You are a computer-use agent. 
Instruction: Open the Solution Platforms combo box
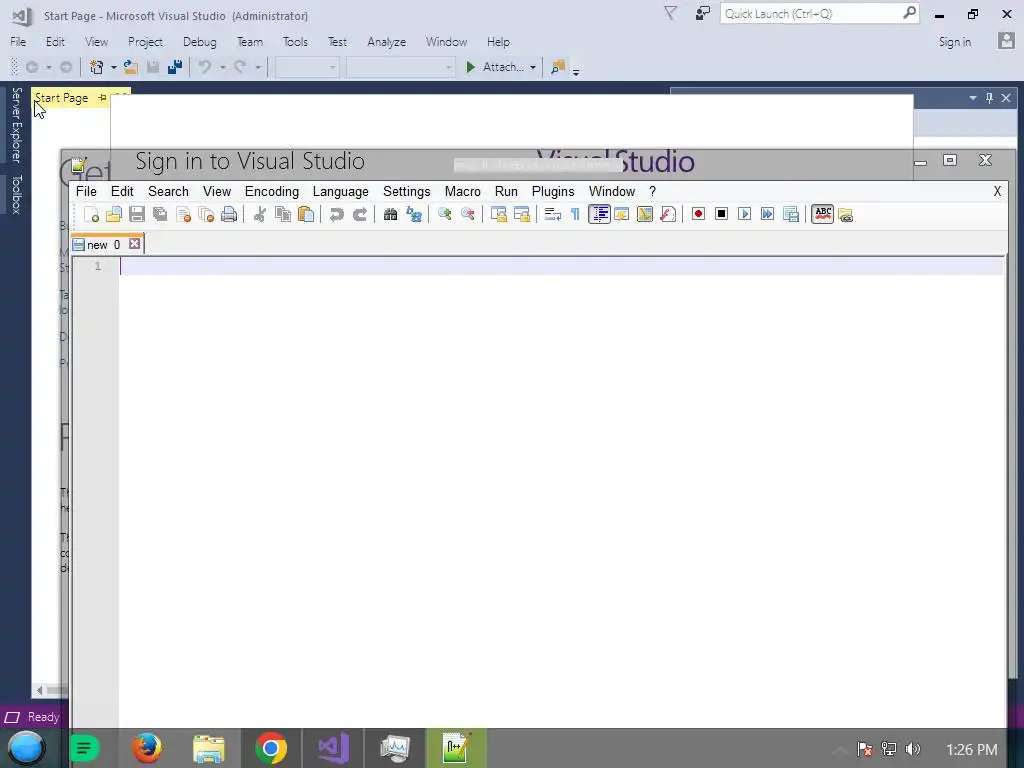point(400,67)
